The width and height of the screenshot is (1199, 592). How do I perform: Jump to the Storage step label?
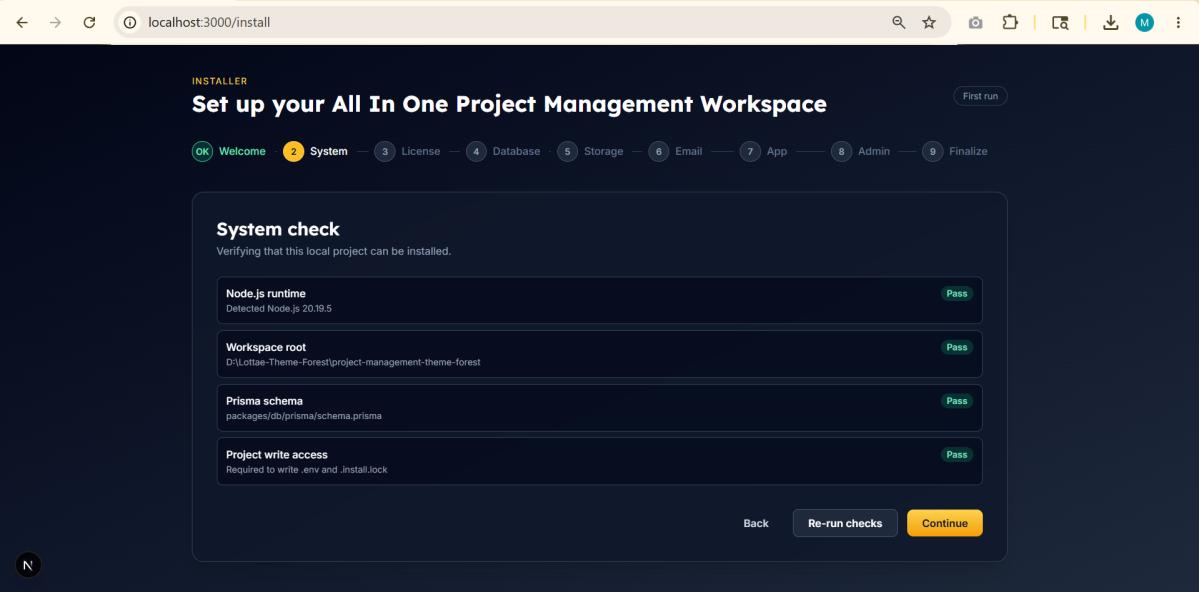[603, 151]
